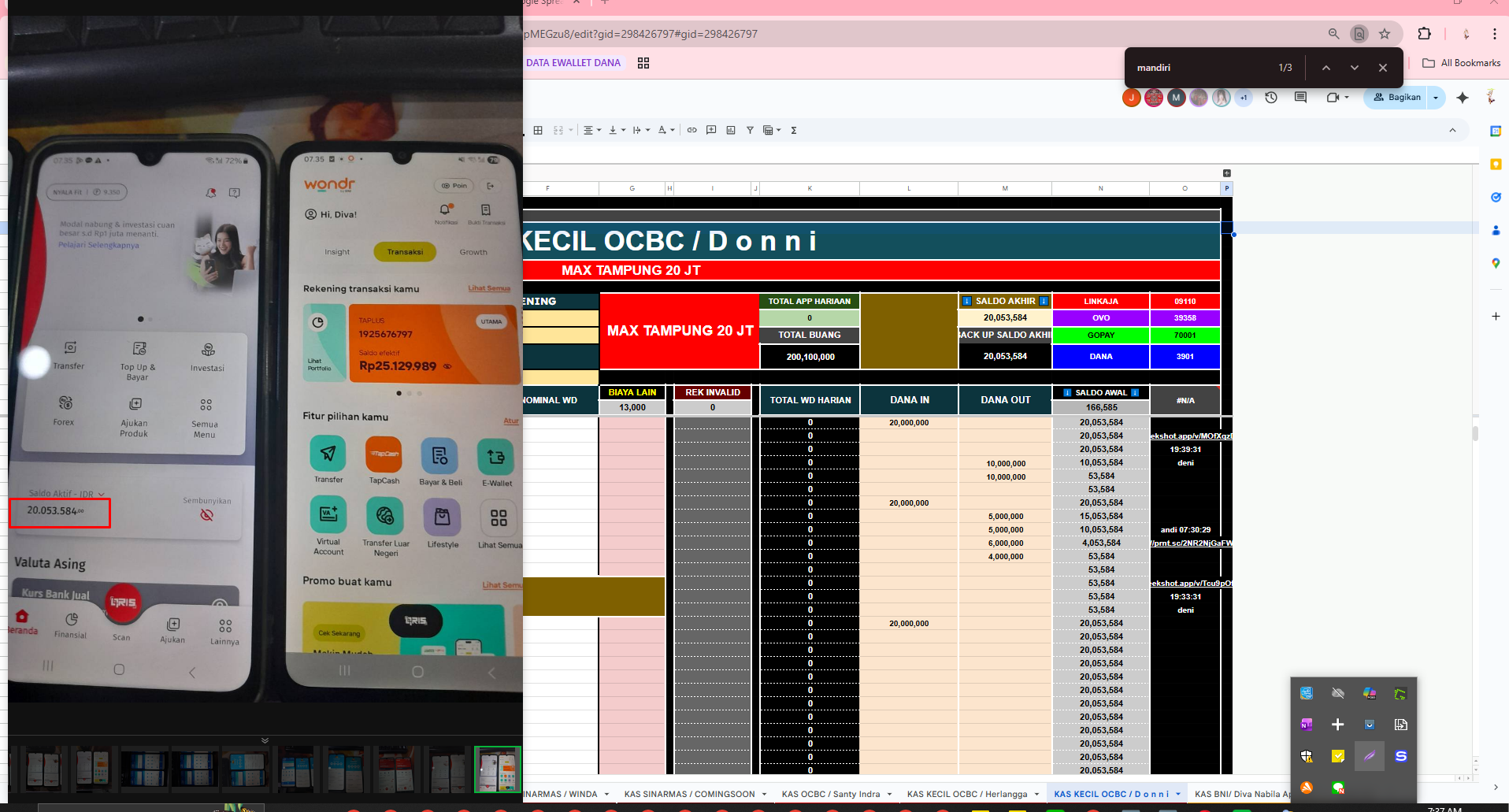Open OneDrive cloud tray icon
Screen dimensions: 1509x812
(1338, 693)
